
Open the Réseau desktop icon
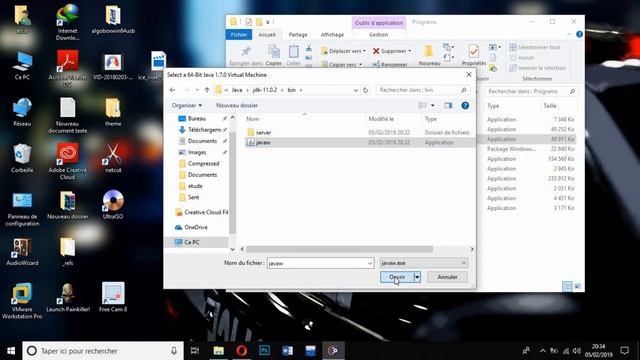22,112
